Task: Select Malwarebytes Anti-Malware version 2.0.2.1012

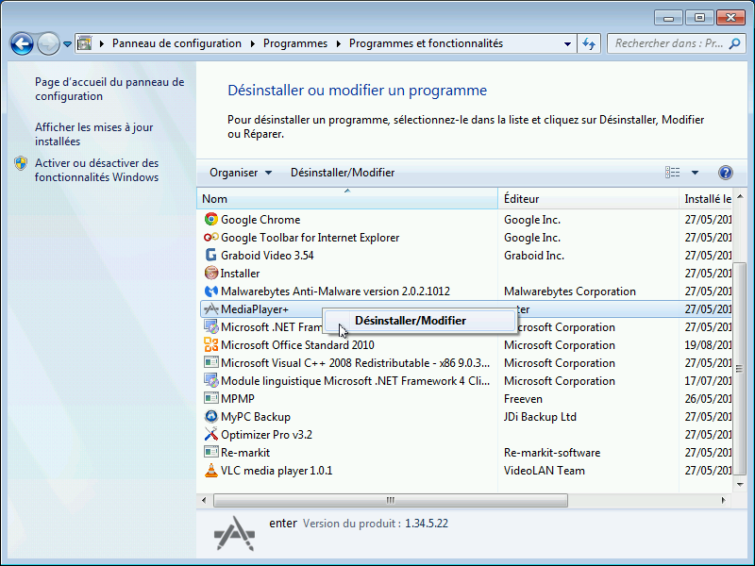Action: (335, 291)
